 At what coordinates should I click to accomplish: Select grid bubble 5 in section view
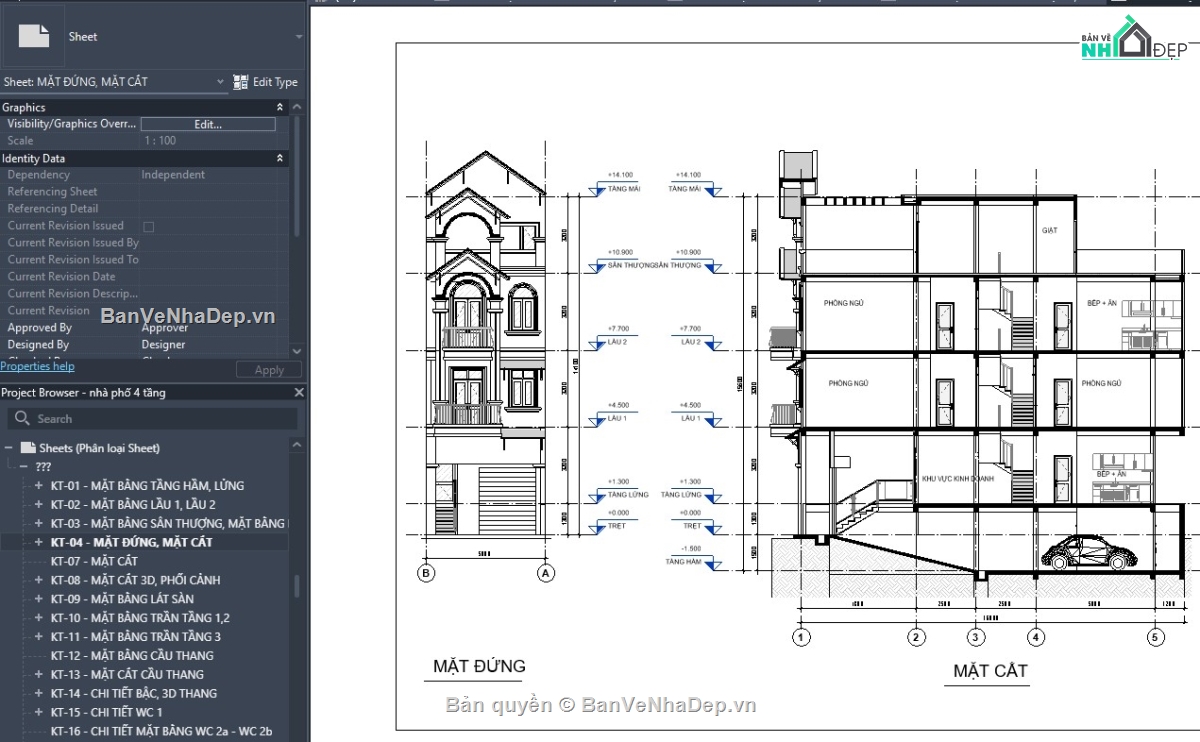click(1156, 636)
